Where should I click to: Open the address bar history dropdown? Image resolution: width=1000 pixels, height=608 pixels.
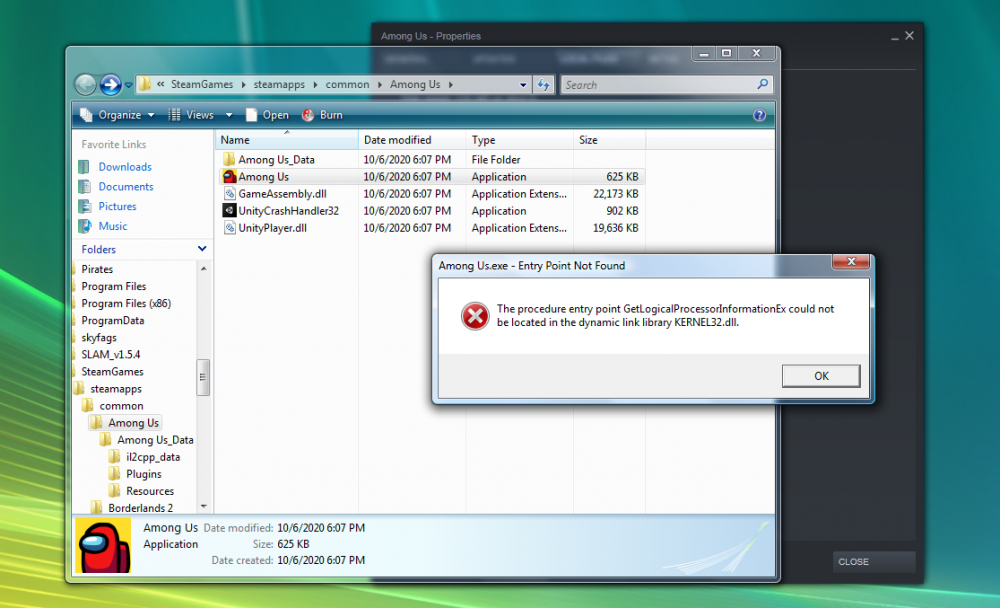coord(524,85)
